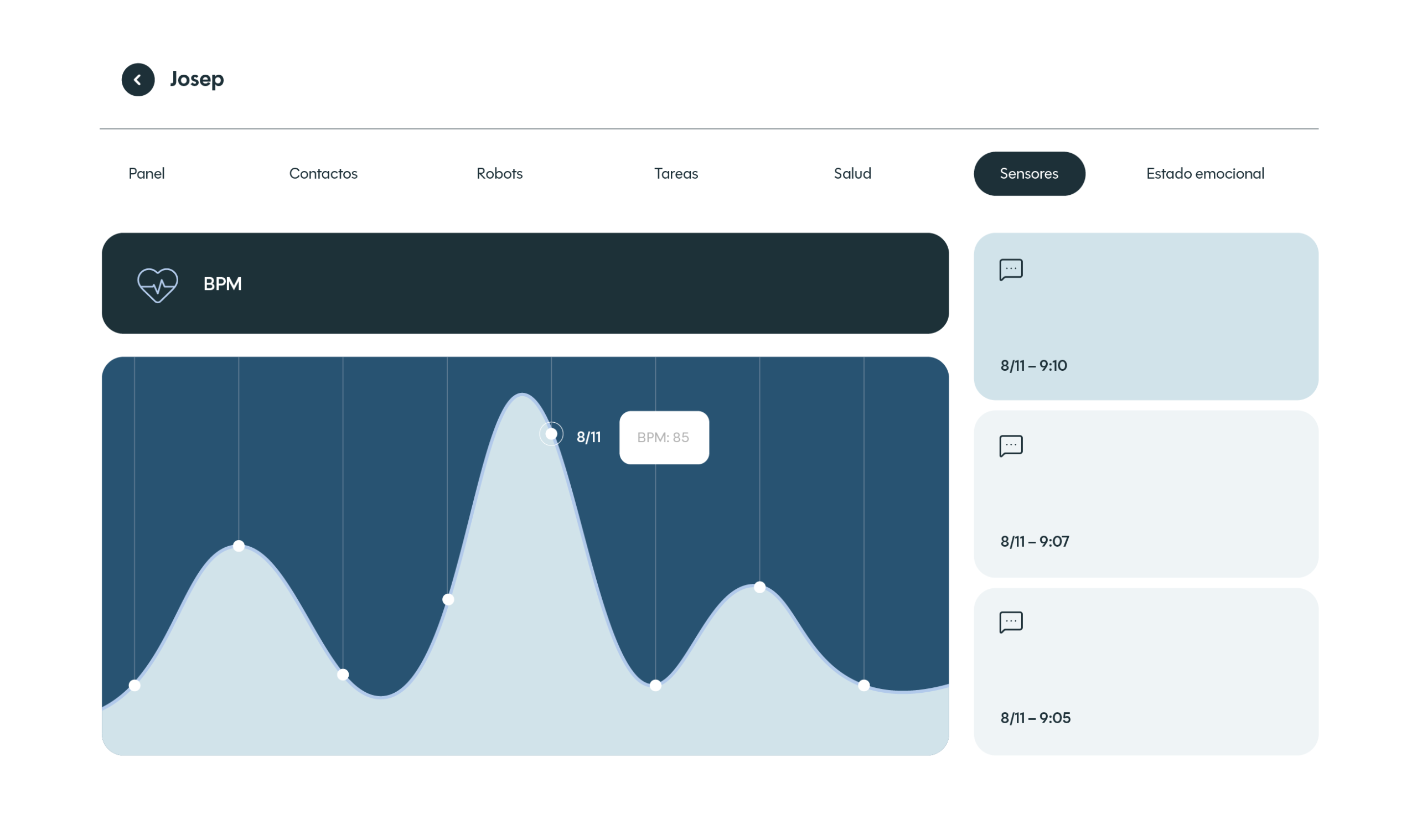Select the Salud tab

coord(852,174)
